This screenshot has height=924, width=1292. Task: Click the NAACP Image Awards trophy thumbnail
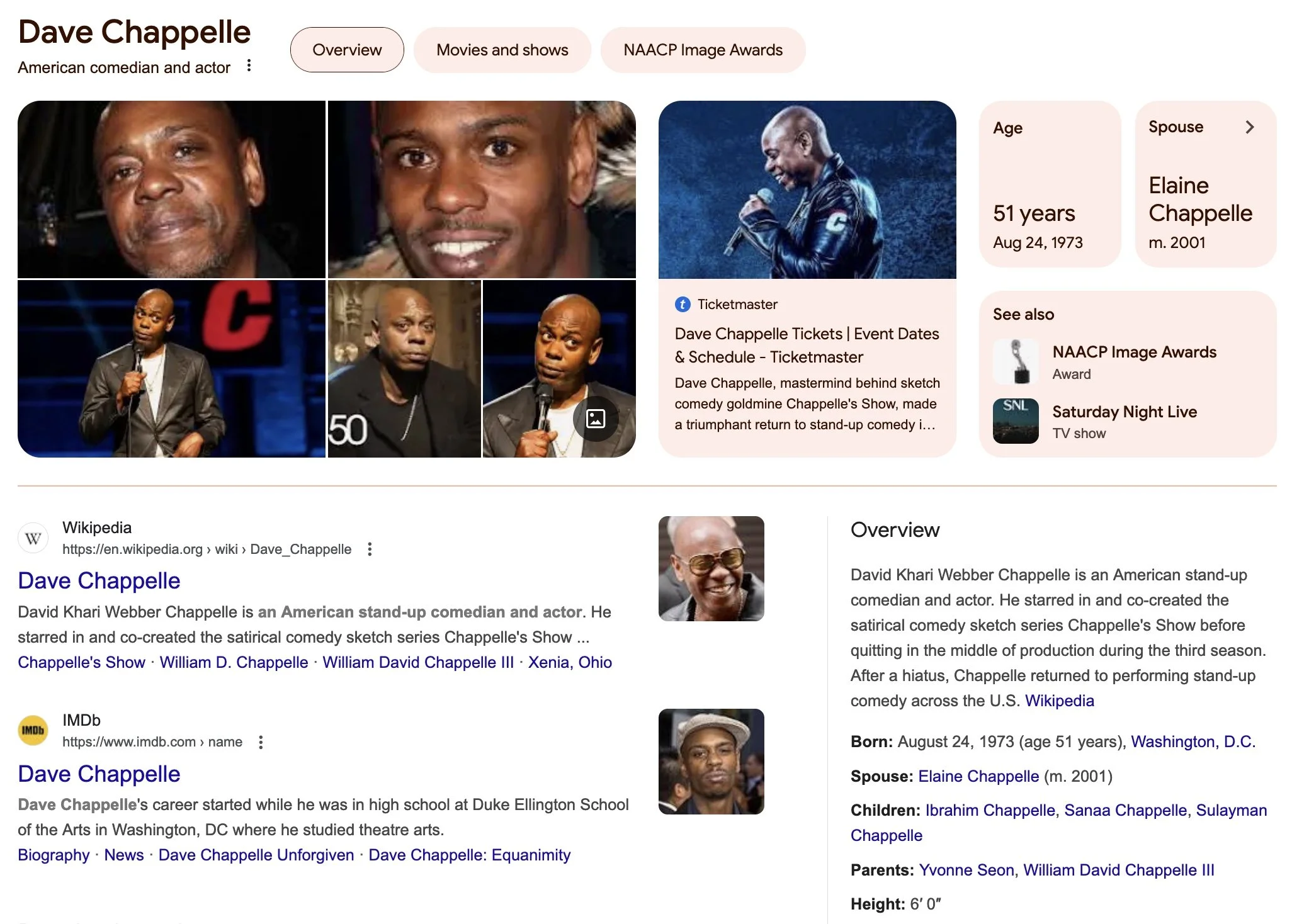[x=1016, y=362]
